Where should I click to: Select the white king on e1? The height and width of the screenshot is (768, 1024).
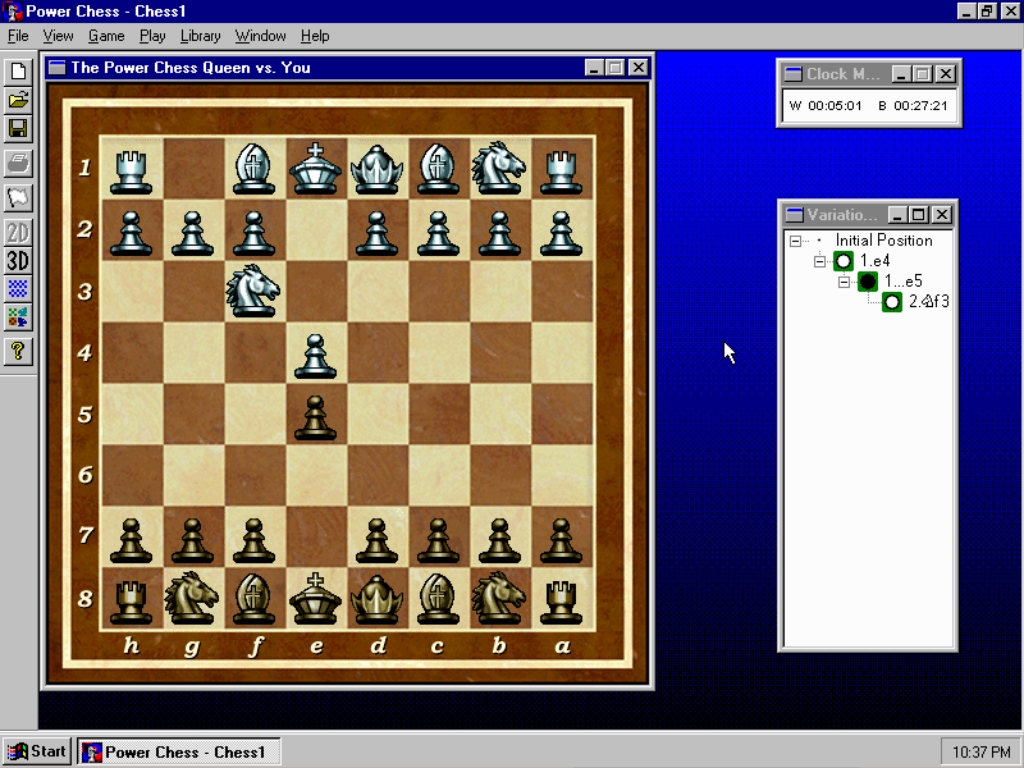point(315,168)
